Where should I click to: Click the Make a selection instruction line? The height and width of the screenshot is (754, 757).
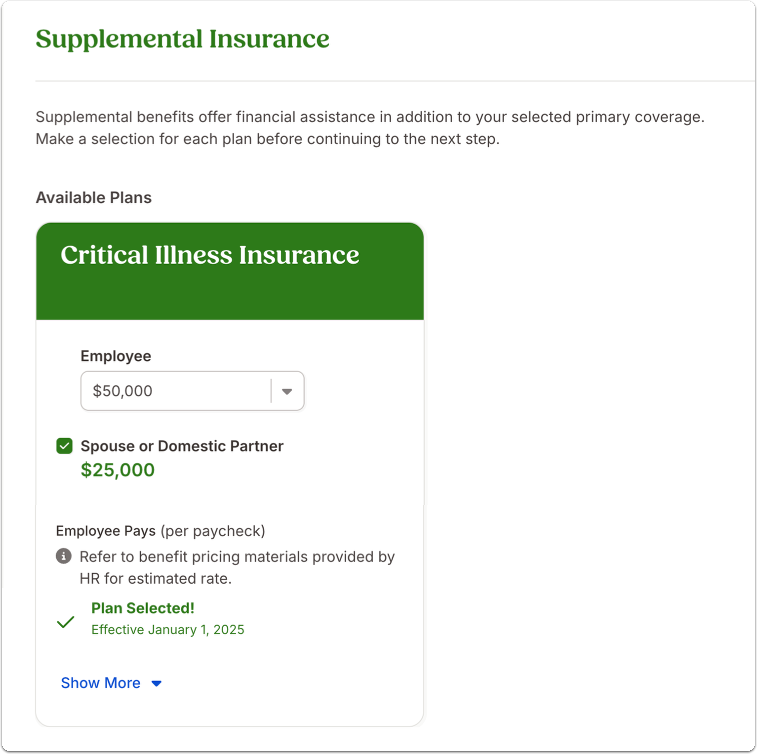(x=267, y=139)
